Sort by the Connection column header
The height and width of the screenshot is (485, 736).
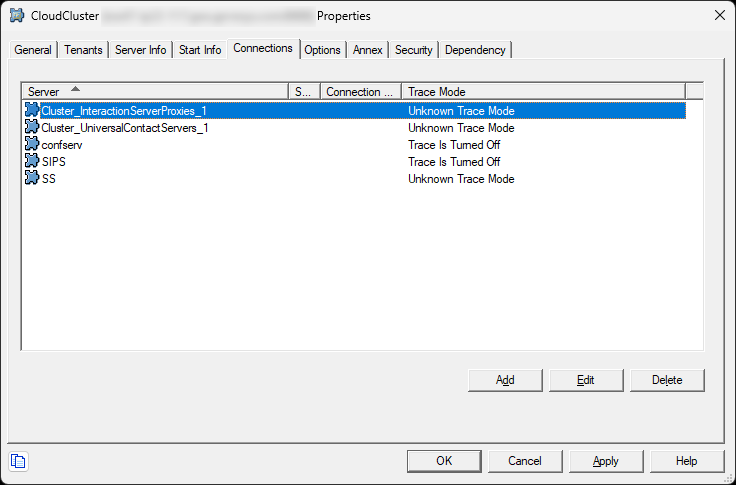coord(360,92)
